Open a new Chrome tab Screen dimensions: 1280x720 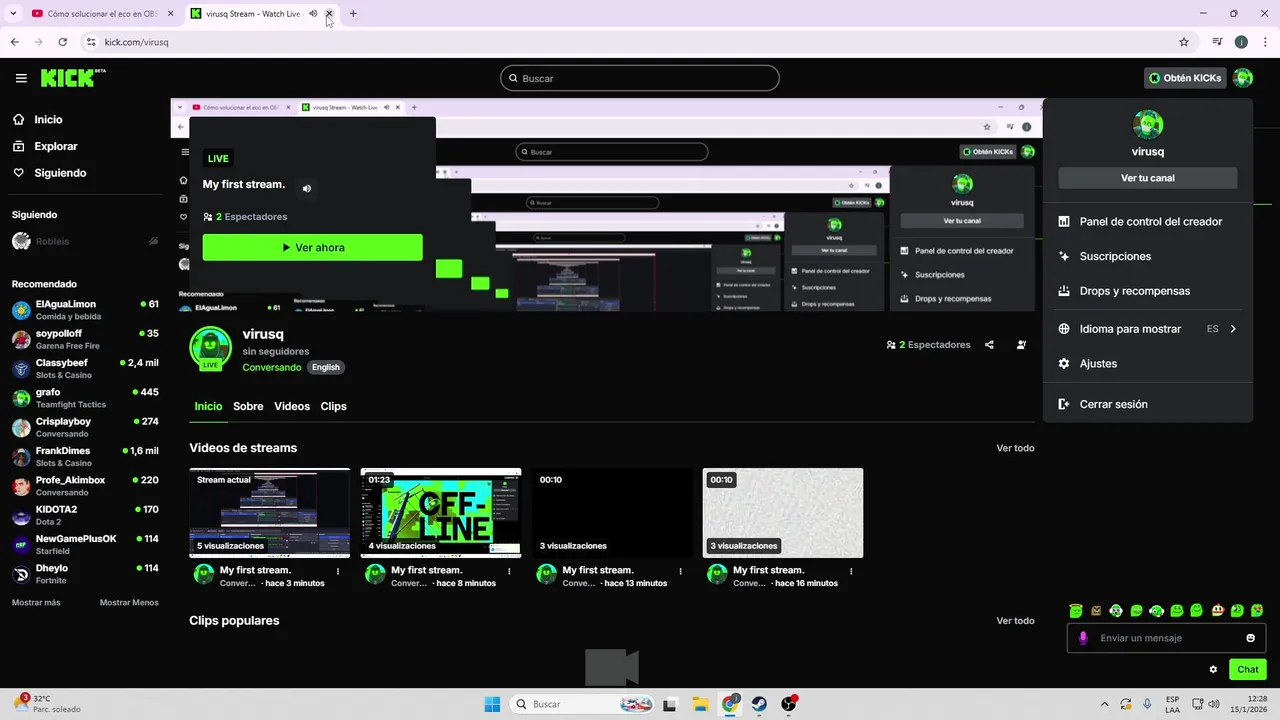pos(353,14)
